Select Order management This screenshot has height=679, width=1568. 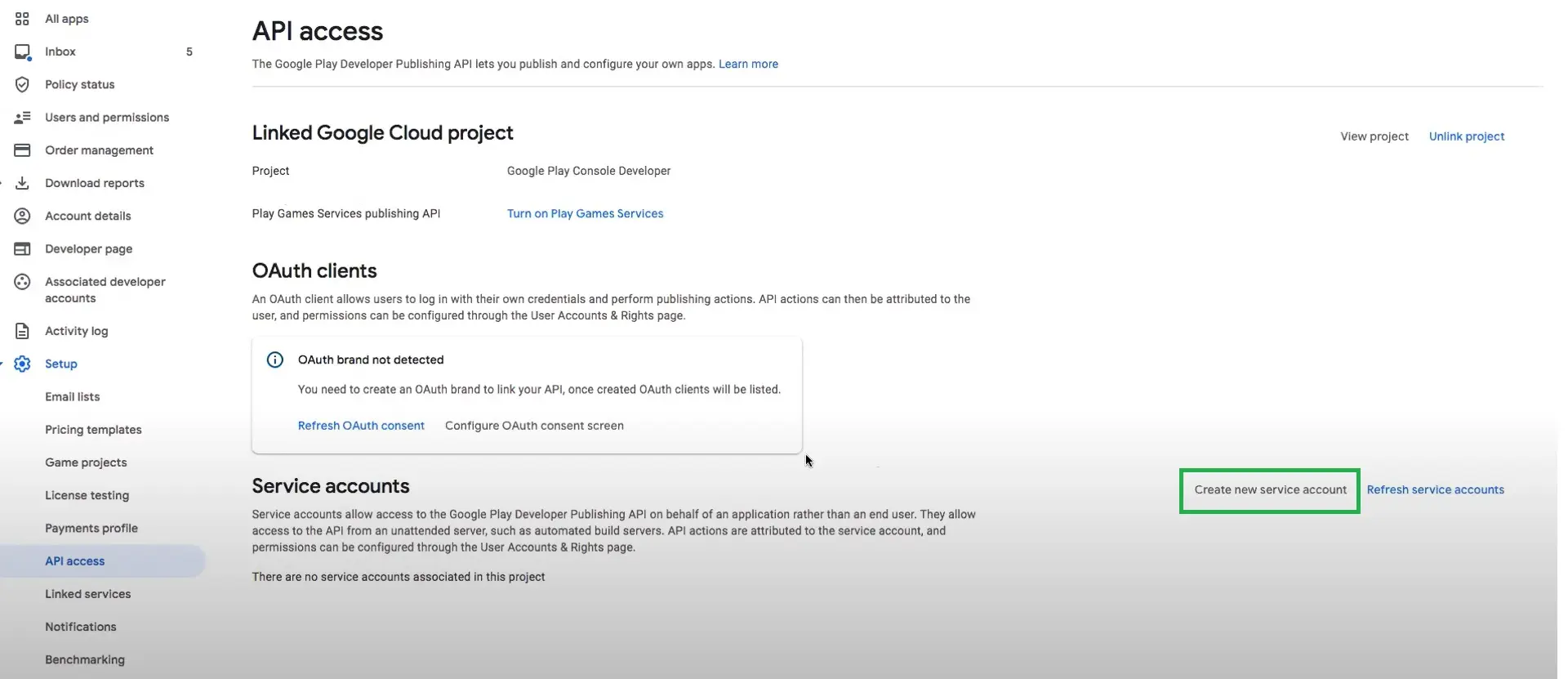[100, 150]
